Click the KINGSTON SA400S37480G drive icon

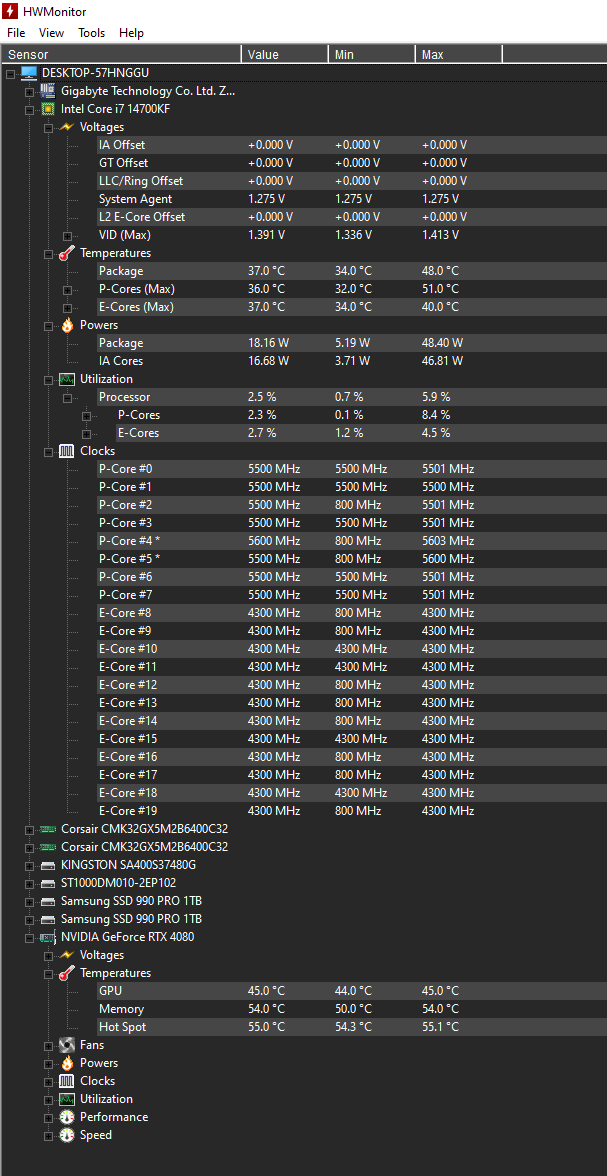[48, 865]
